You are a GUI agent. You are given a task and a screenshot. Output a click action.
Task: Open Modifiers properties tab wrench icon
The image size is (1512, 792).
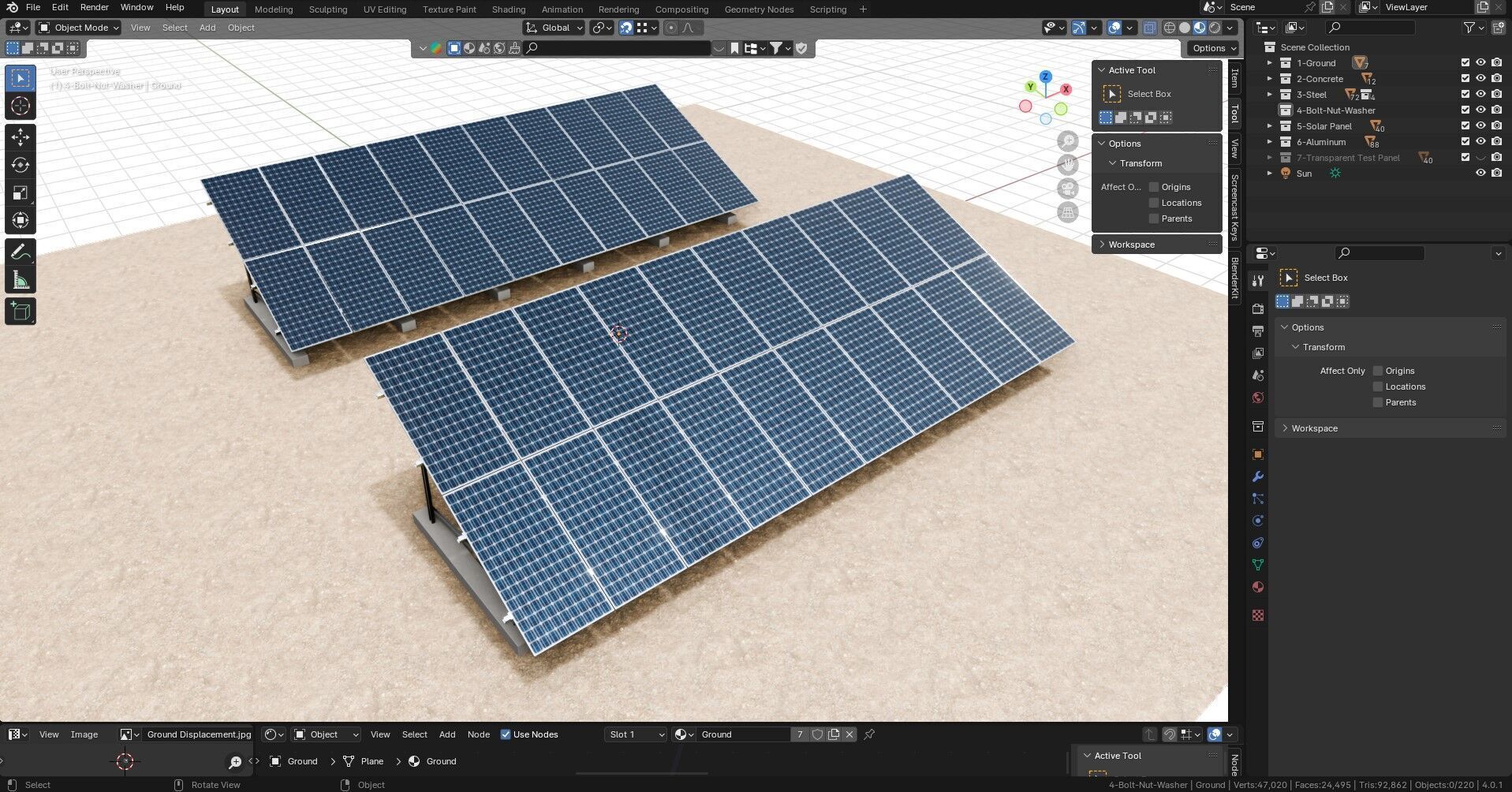(1258, 476)
